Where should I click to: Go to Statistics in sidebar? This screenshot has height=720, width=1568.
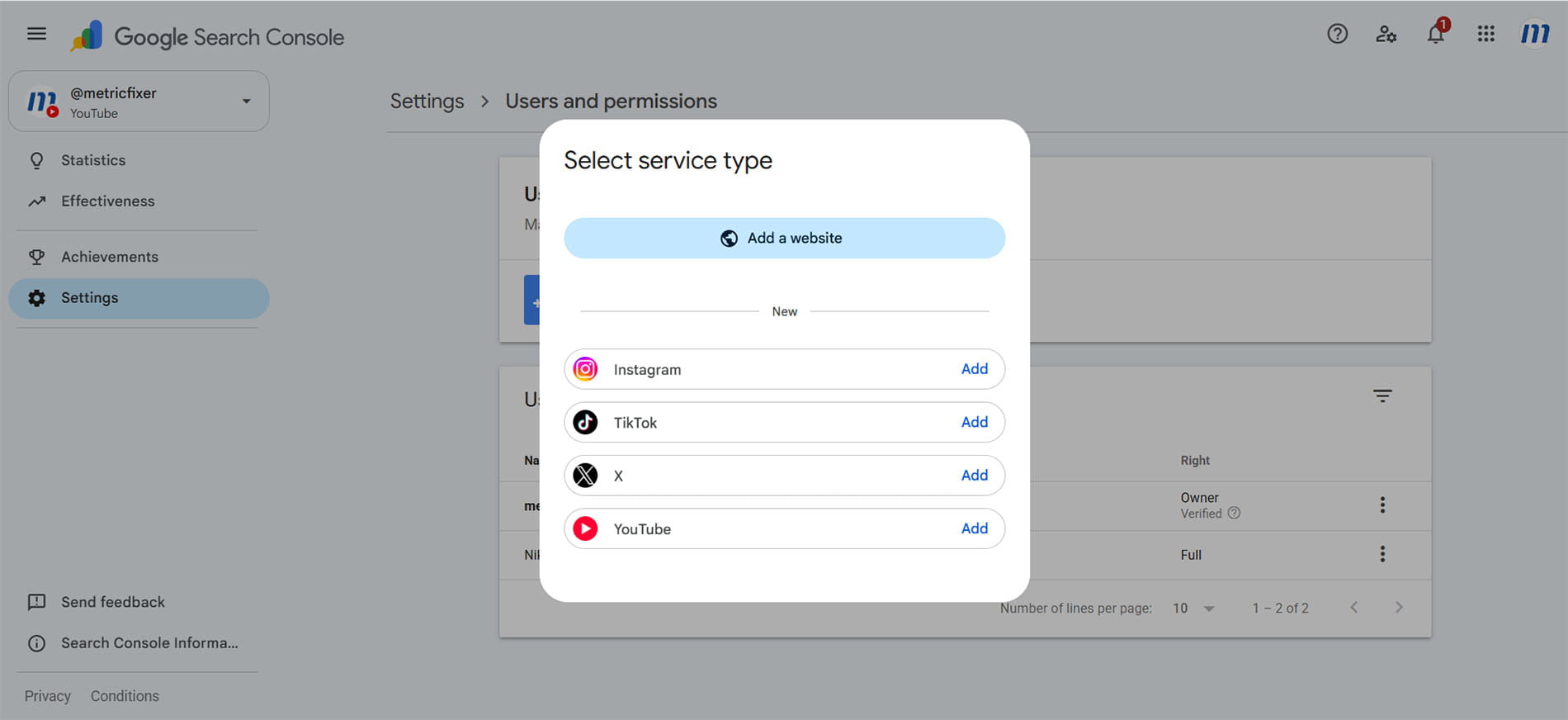click(x=93, y=160)
